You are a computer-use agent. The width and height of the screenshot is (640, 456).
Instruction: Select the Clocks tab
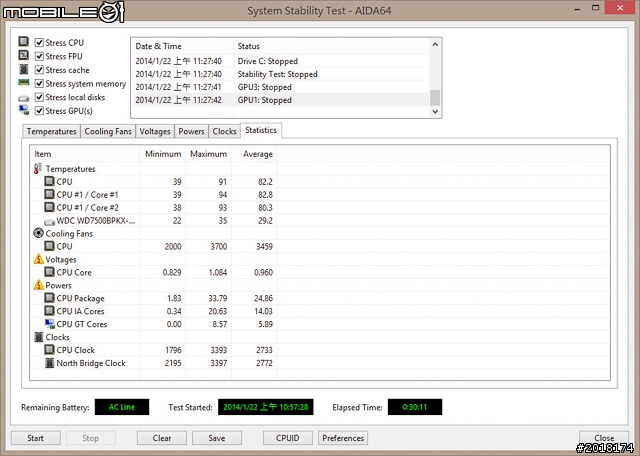[224, 131]
